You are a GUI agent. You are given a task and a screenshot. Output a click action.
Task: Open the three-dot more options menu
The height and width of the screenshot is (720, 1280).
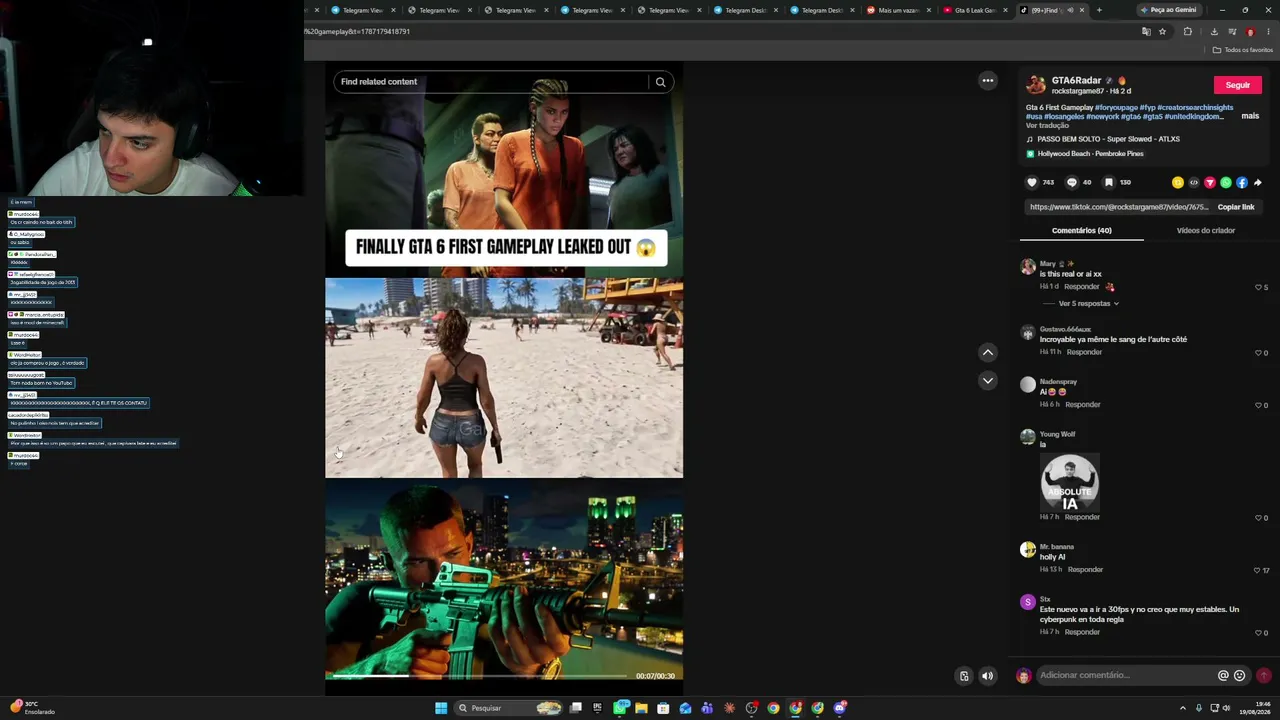(x=988, y=81)
